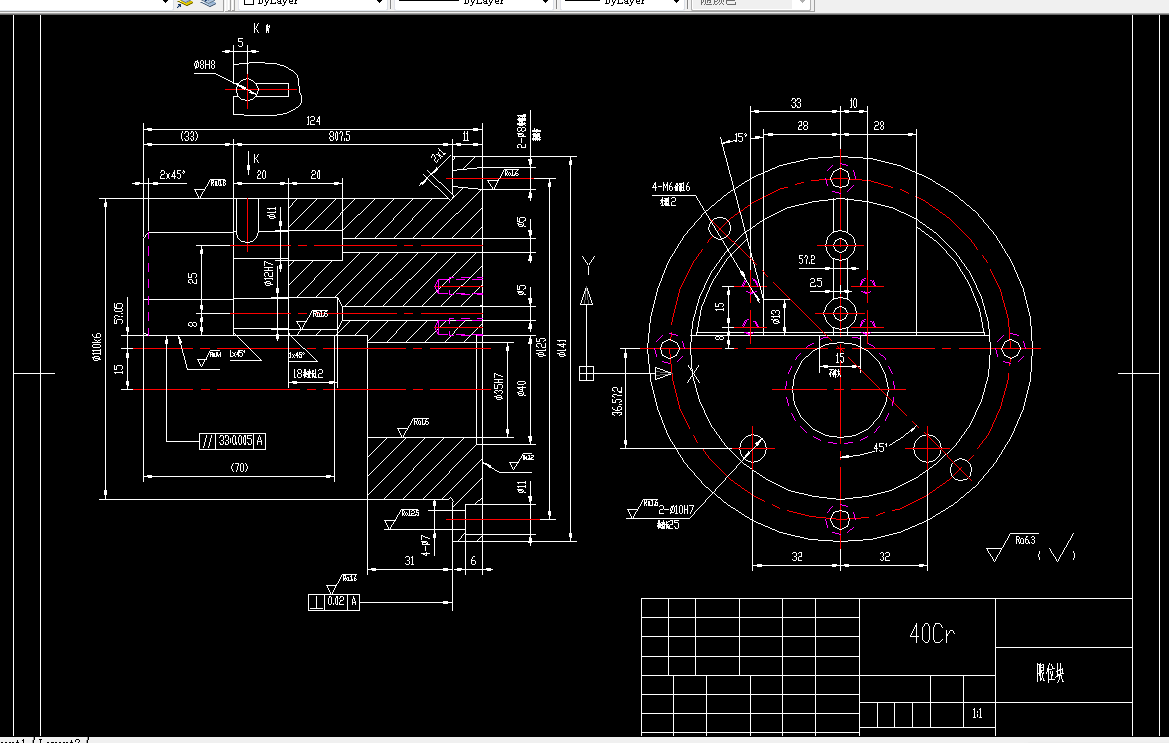Click the ø110k6 vertical diameter dimension

97,347
